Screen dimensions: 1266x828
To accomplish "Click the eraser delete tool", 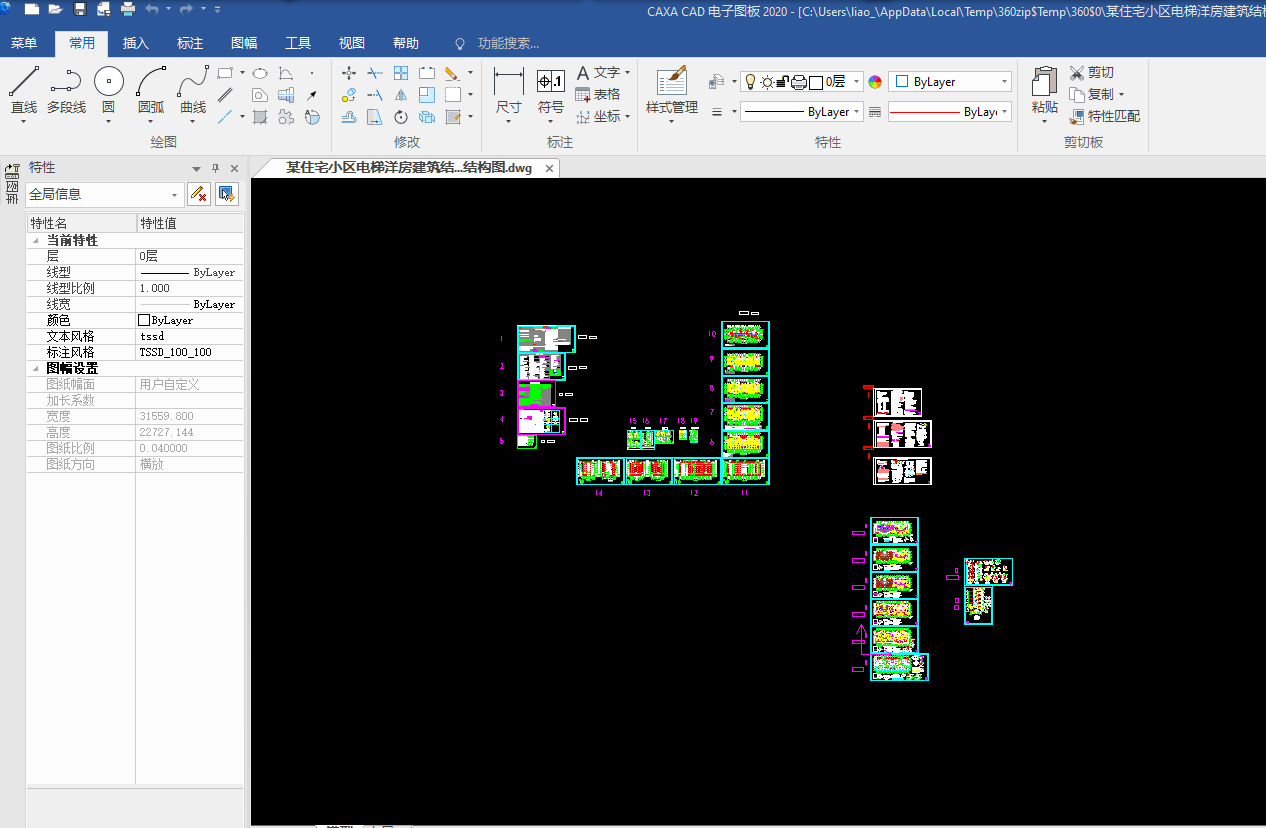I will [x=451, y=73].
